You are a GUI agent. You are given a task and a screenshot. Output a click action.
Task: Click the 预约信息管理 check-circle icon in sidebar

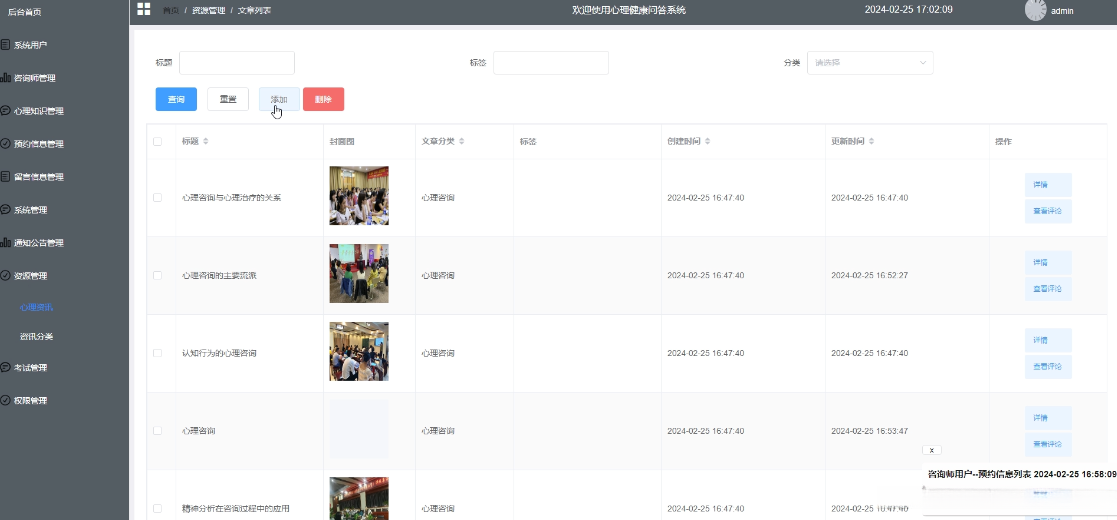(5, 143)
